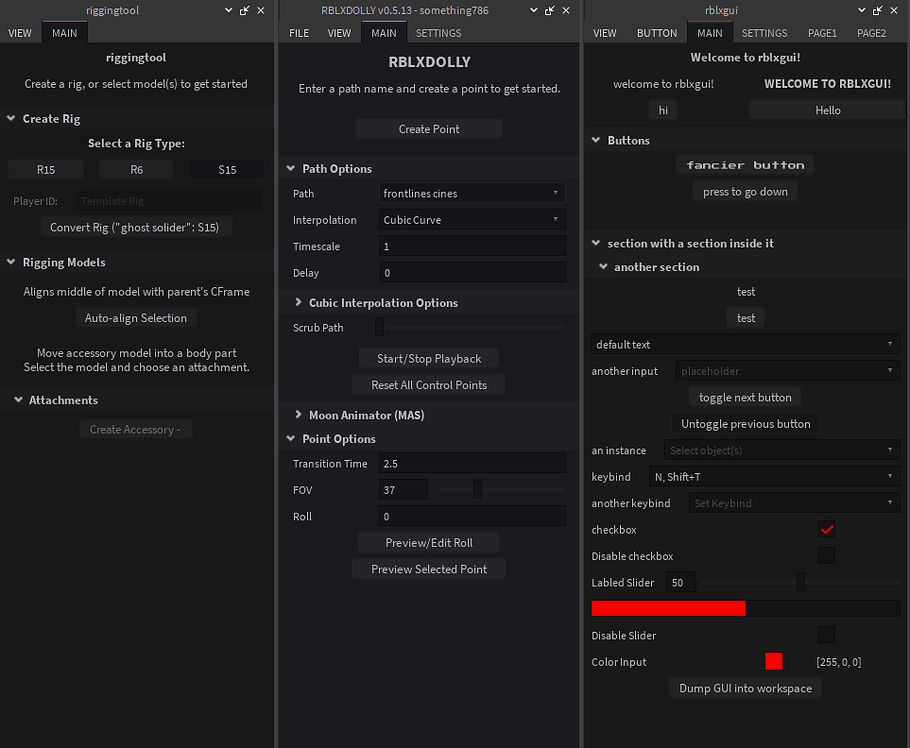Uncheck the red 'checkbox' in rblxgui
Viewport: 910px width, 748px height.
[827, 529]
